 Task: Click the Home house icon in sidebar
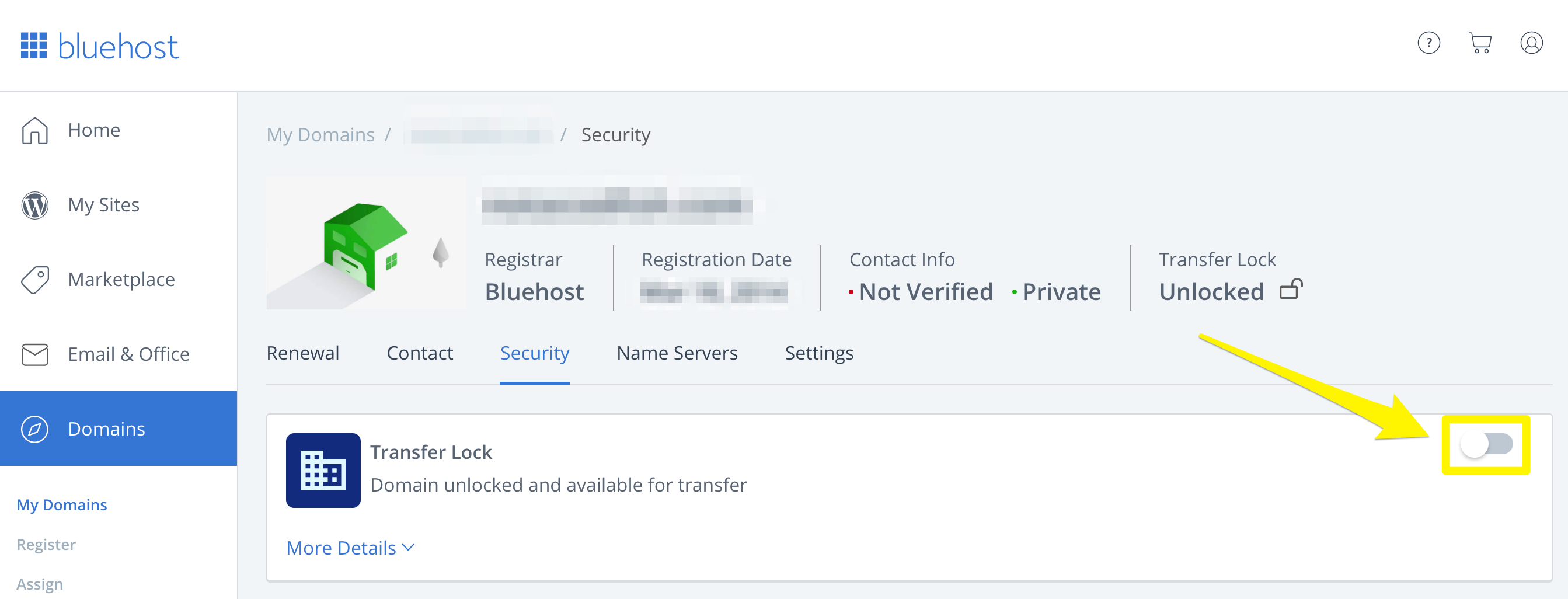[x=34, y=130]
